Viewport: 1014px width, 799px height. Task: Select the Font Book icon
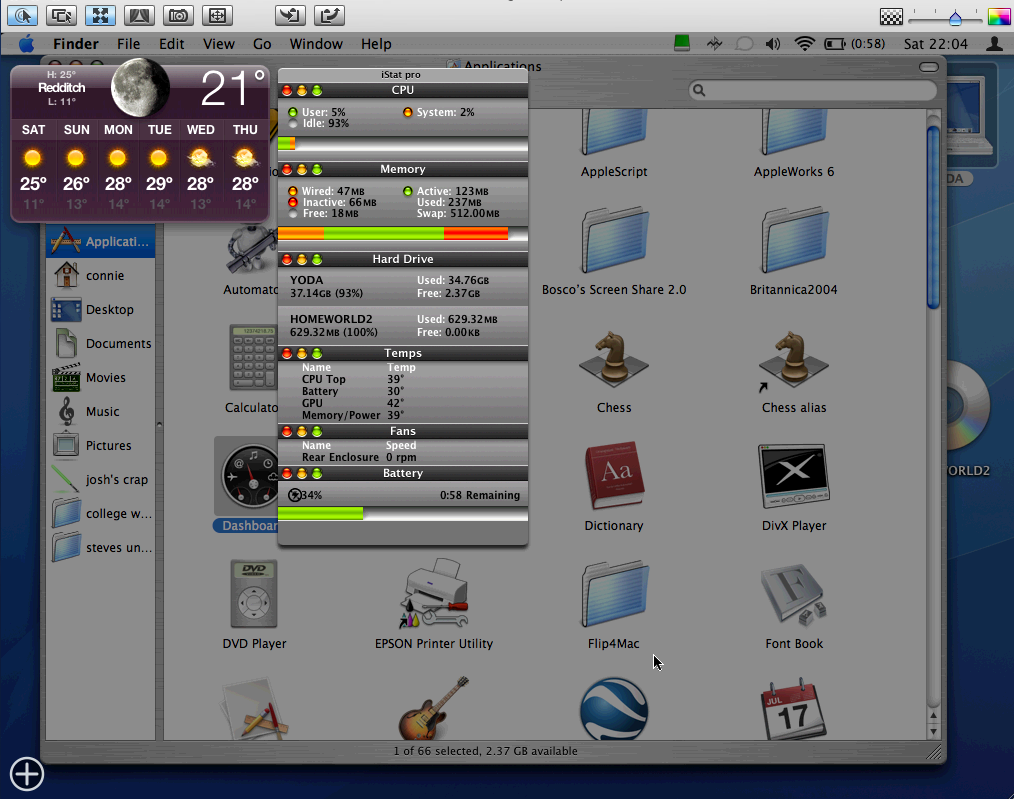click(794, 595)
